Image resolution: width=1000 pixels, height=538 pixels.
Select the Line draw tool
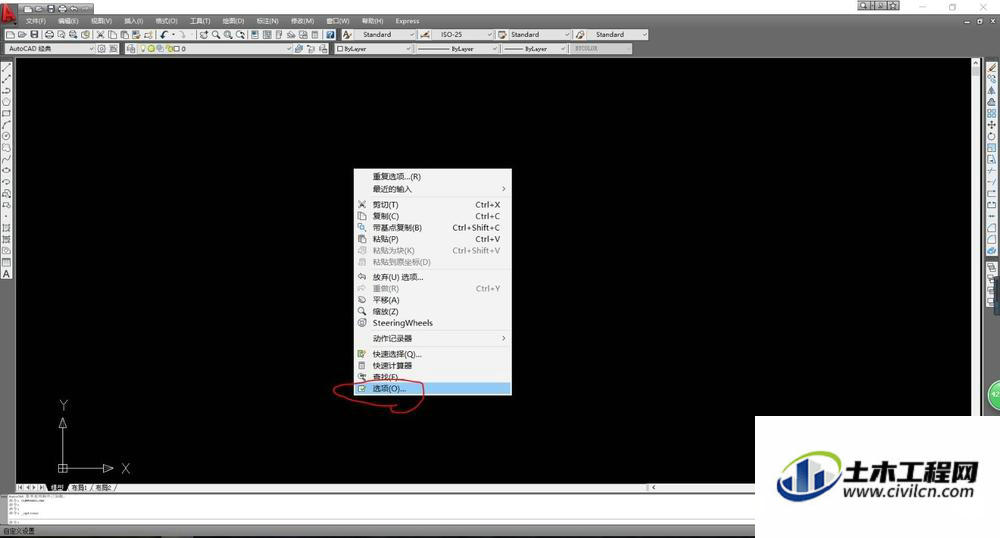coord(6,68)
